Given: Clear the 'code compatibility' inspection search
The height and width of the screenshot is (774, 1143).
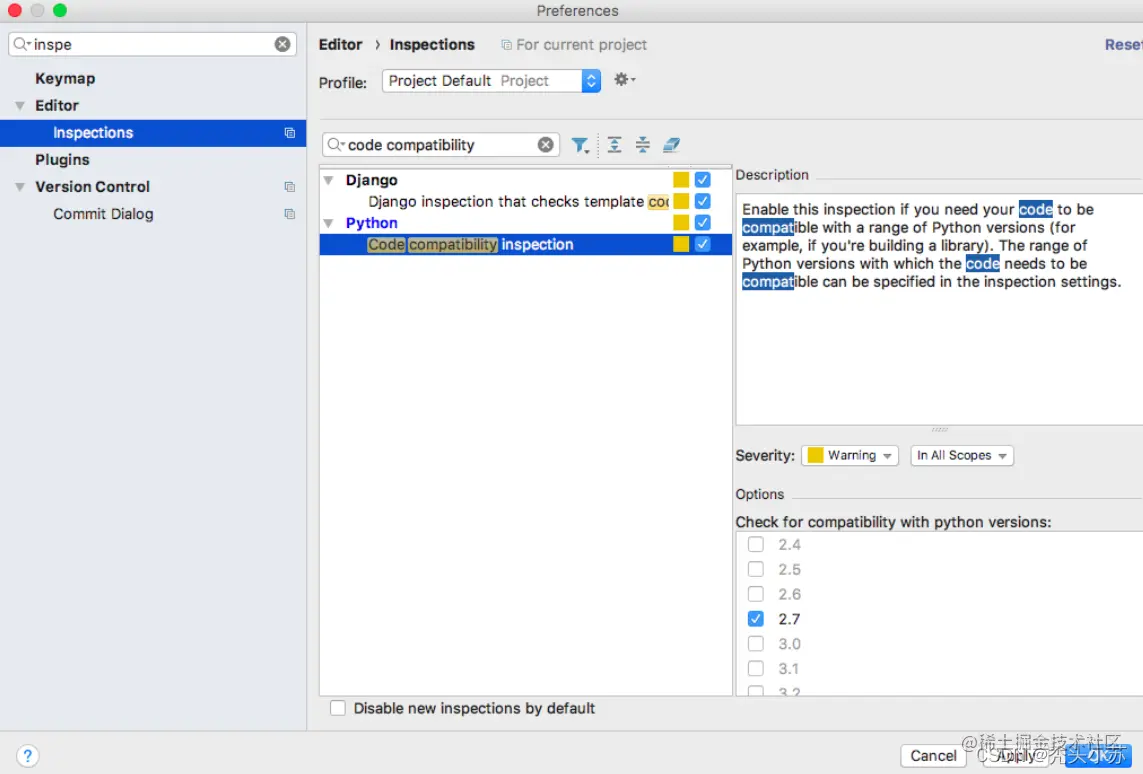Looking at the screenshot, I should coord(545,145).
